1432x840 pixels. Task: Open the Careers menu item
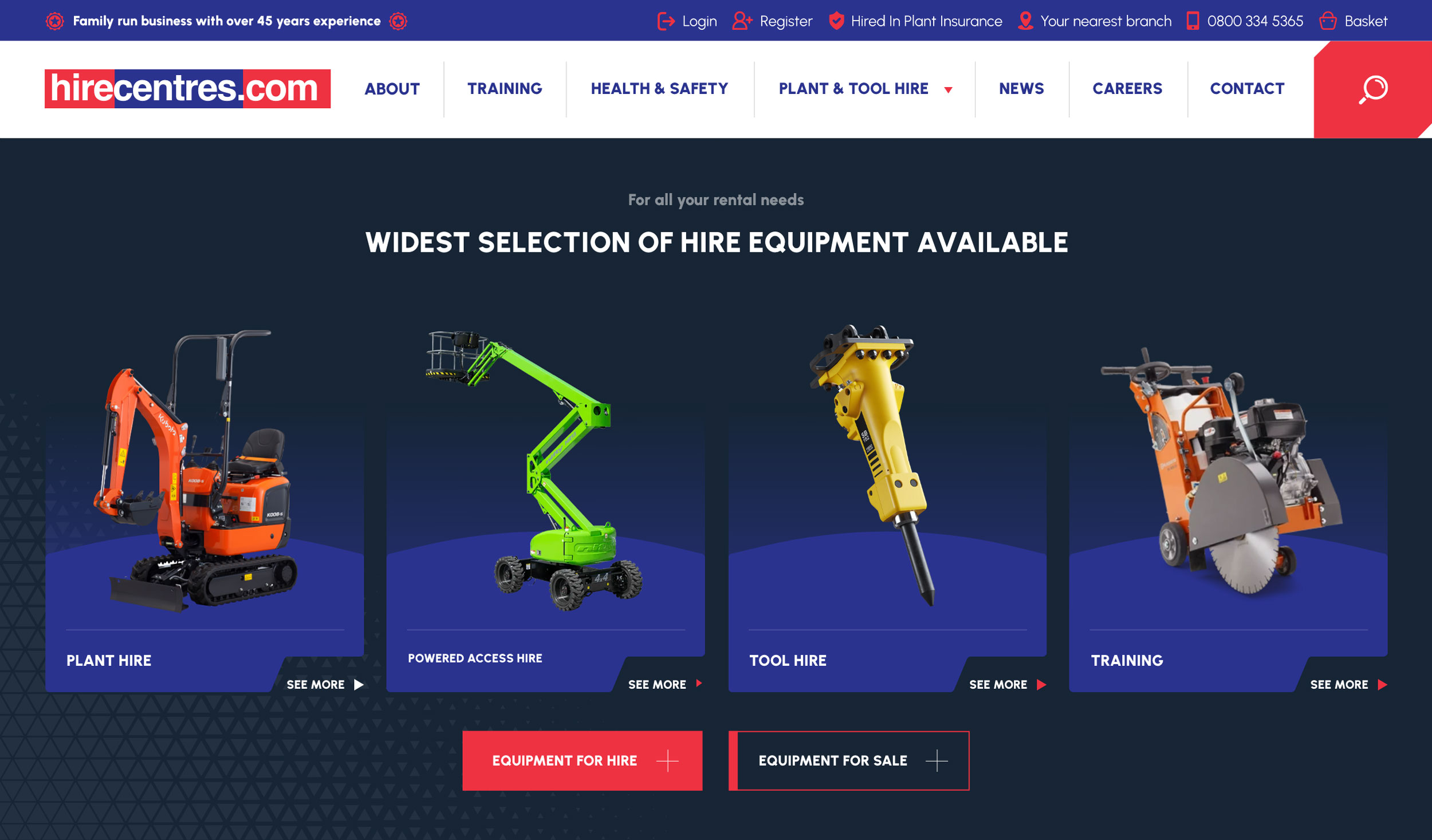tap(1127, 89)
